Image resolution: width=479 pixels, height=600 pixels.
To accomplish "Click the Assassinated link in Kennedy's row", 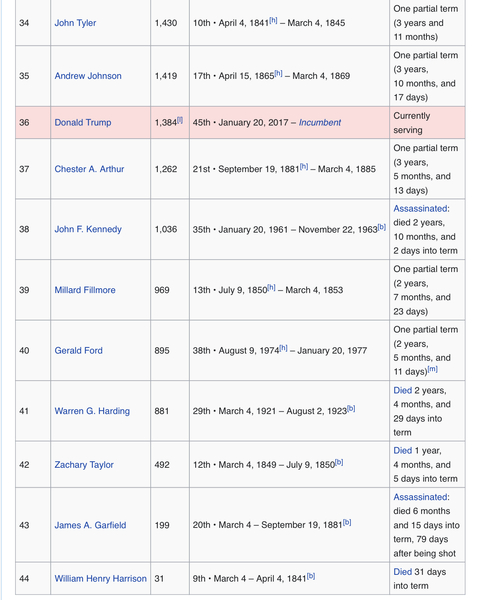I will (x=421, y=209).
